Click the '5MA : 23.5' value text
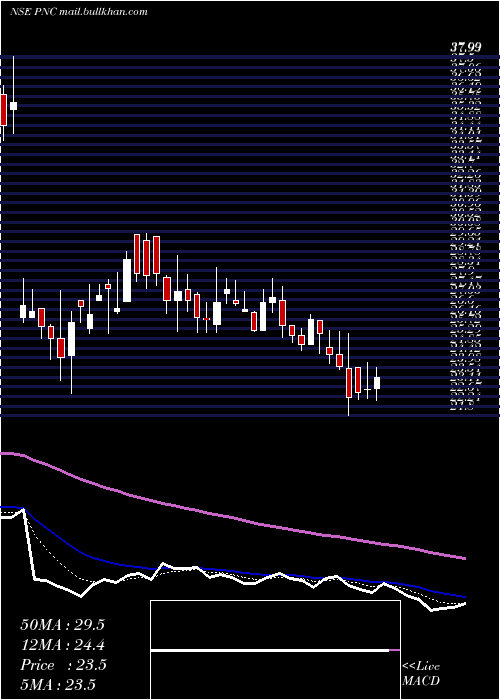The image size is (500, 700). coord(58,685)
